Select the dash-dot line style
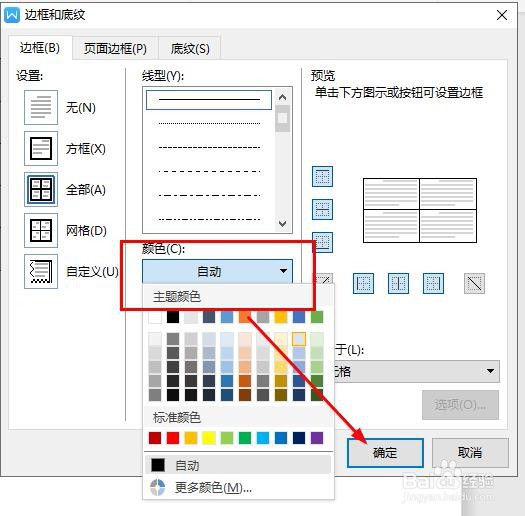 [x=209, y=195]
